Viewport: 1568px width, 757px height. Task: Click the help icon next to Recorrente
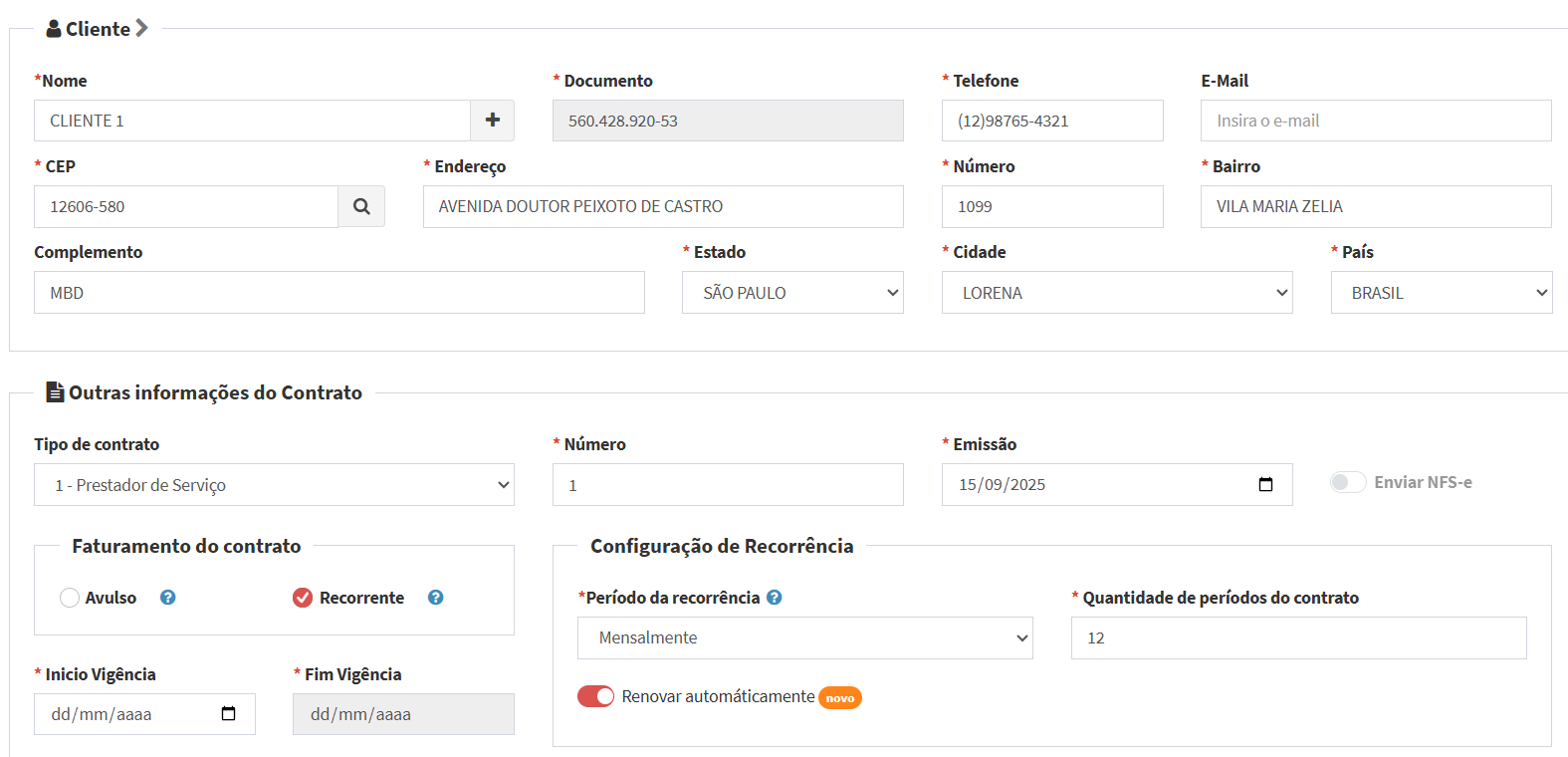coord(435,598)
